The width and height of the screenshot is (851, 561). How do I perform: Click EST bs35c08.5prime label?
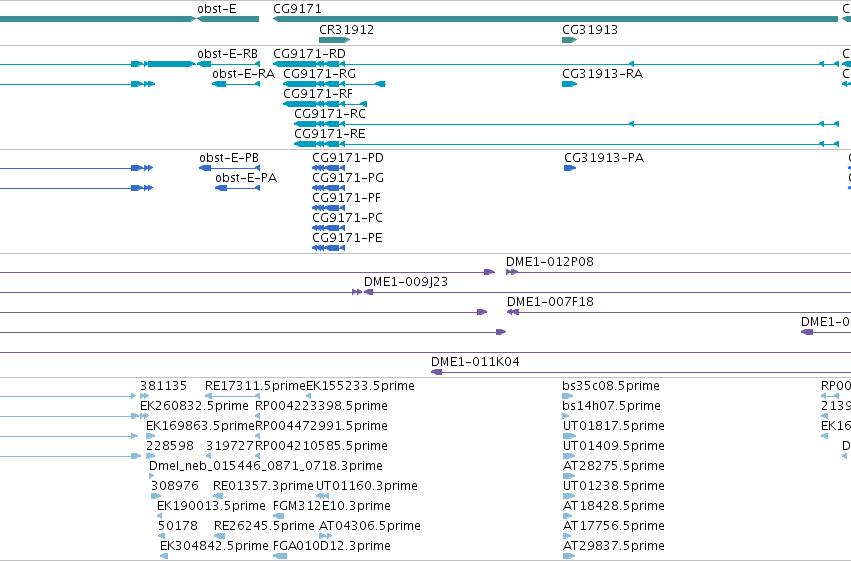tap(611, 386)
